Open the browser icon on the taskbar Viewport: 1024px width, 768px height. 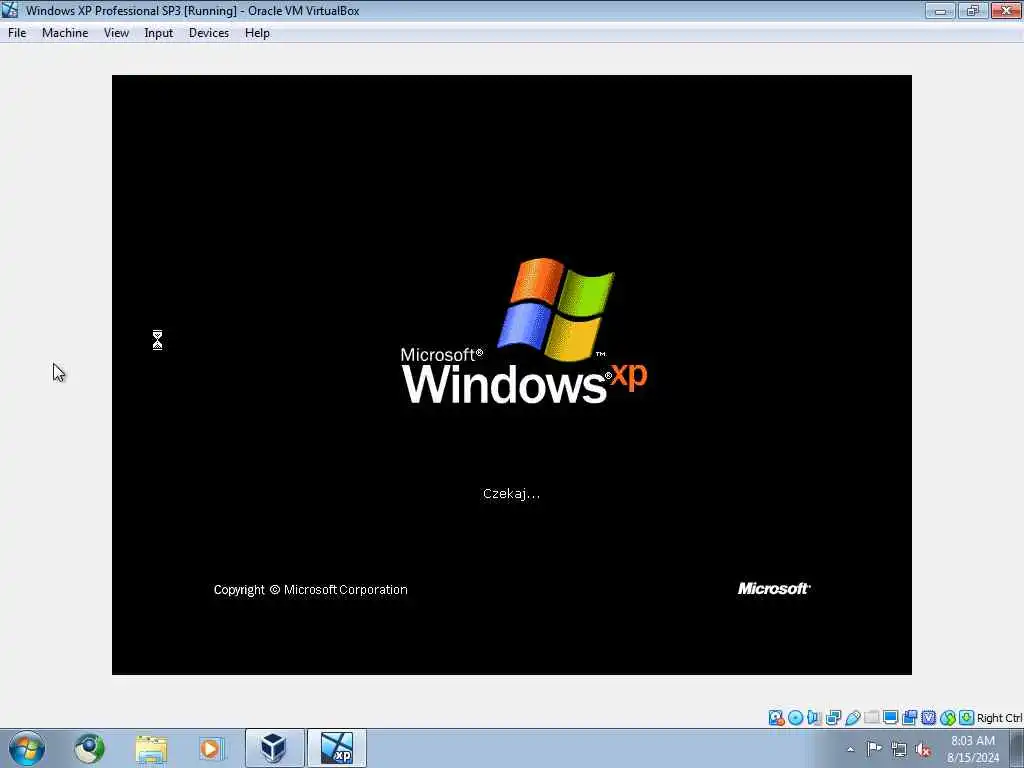point(89,748)
